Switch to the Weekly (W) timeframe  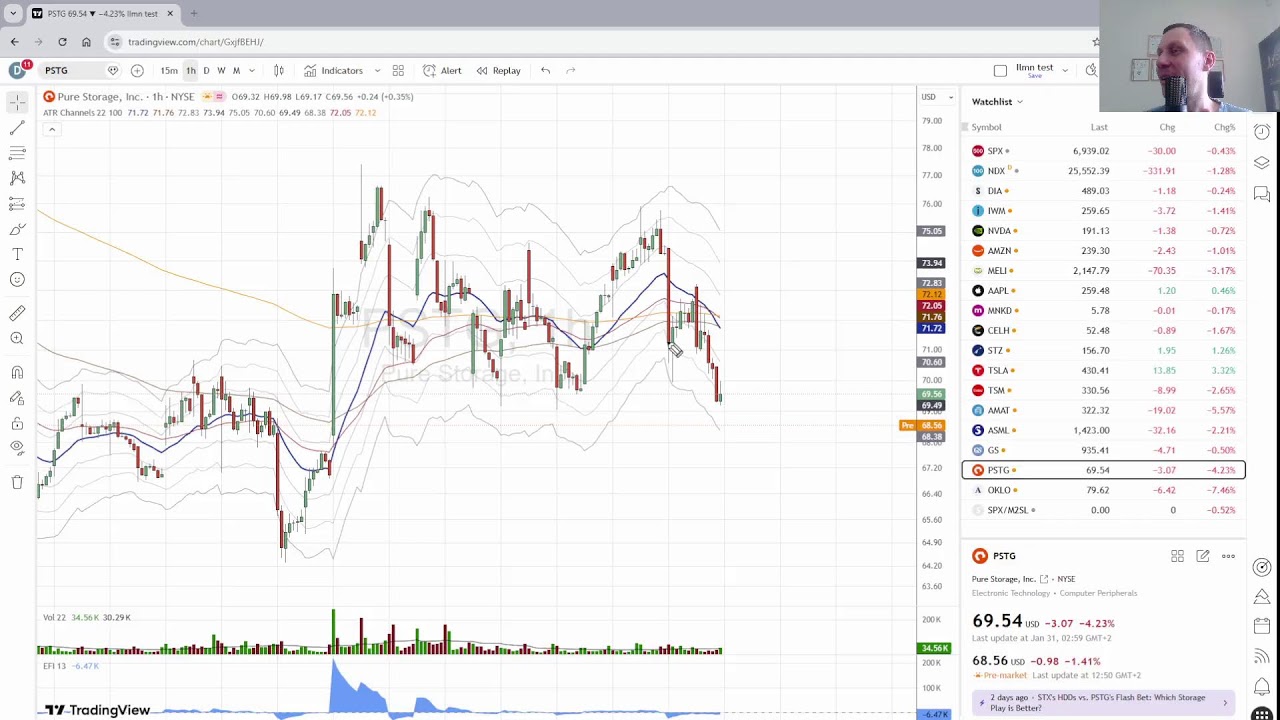tap(221, 70)
